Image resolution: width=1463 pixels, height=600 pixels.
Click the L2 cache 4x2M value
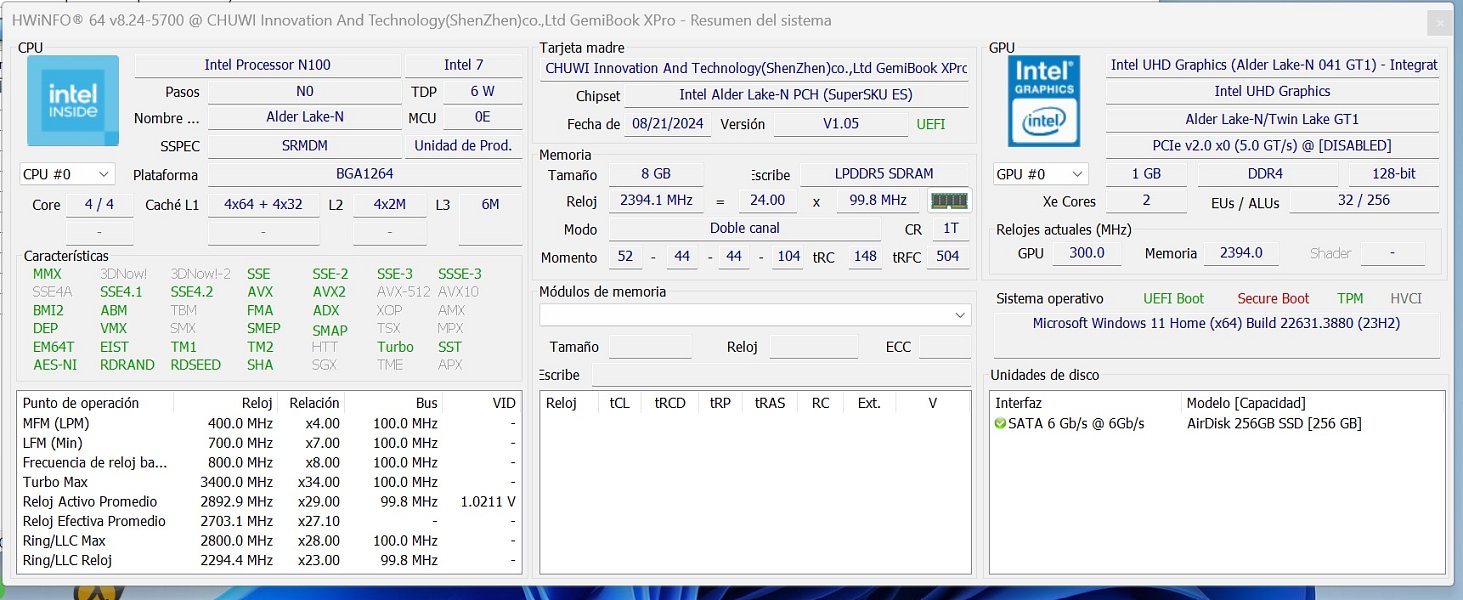389,205
